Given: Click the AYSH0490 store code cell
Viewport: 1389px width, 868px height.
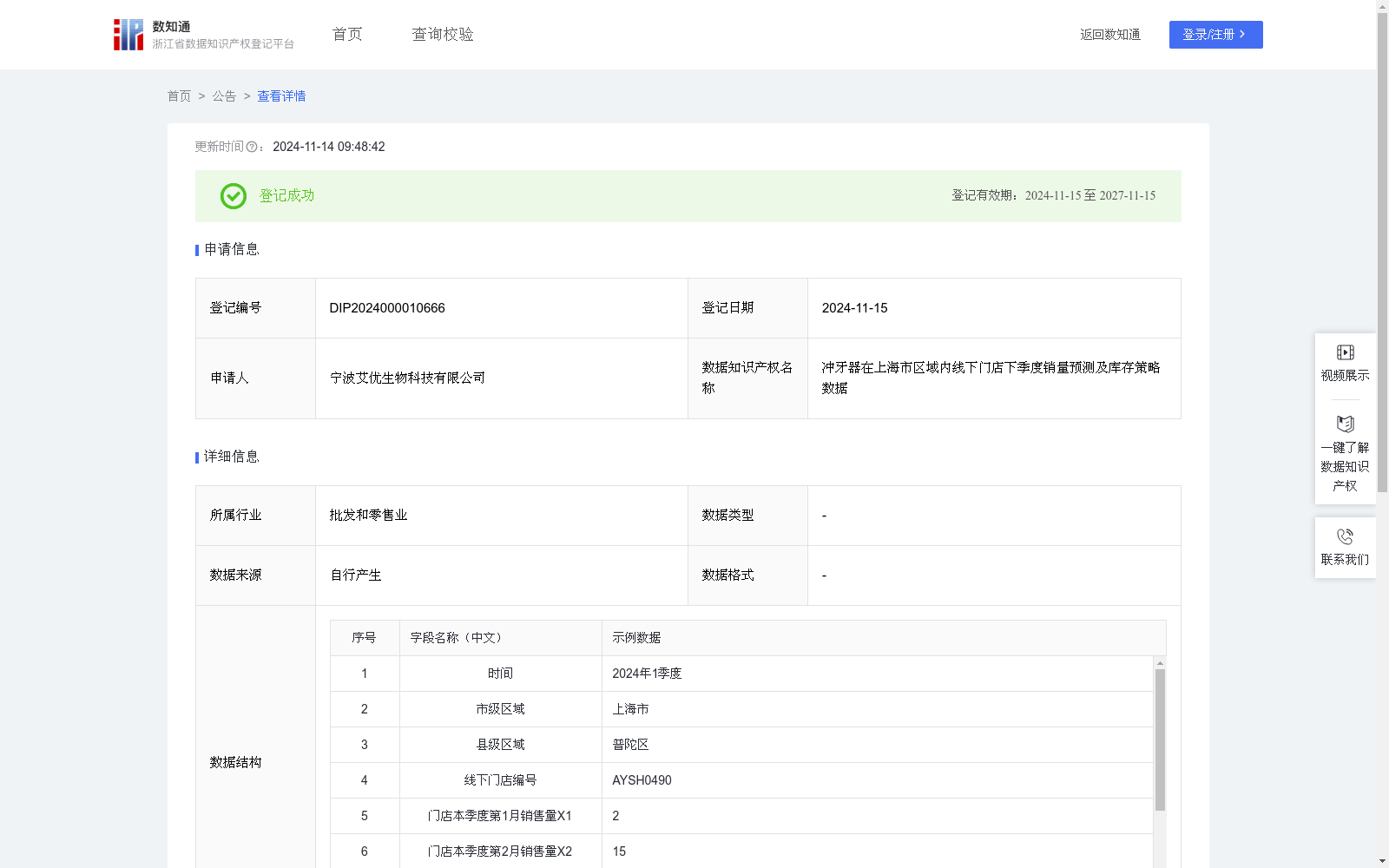Looking at the screenshot, I should click(x=877, y=780).
